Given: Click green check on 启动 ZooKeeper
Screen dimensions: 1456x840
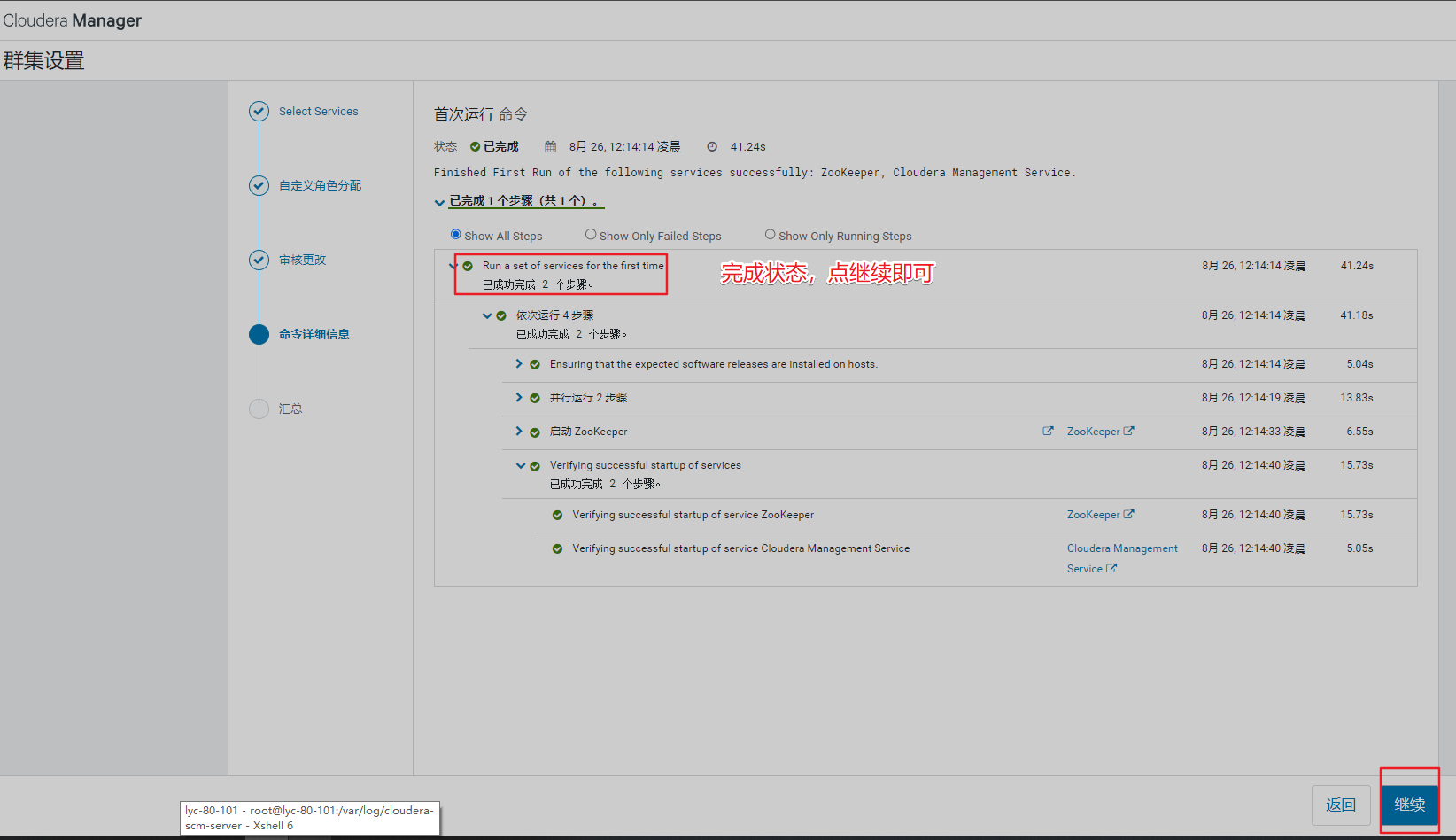Looking at the screenshot, I should 535,432.
